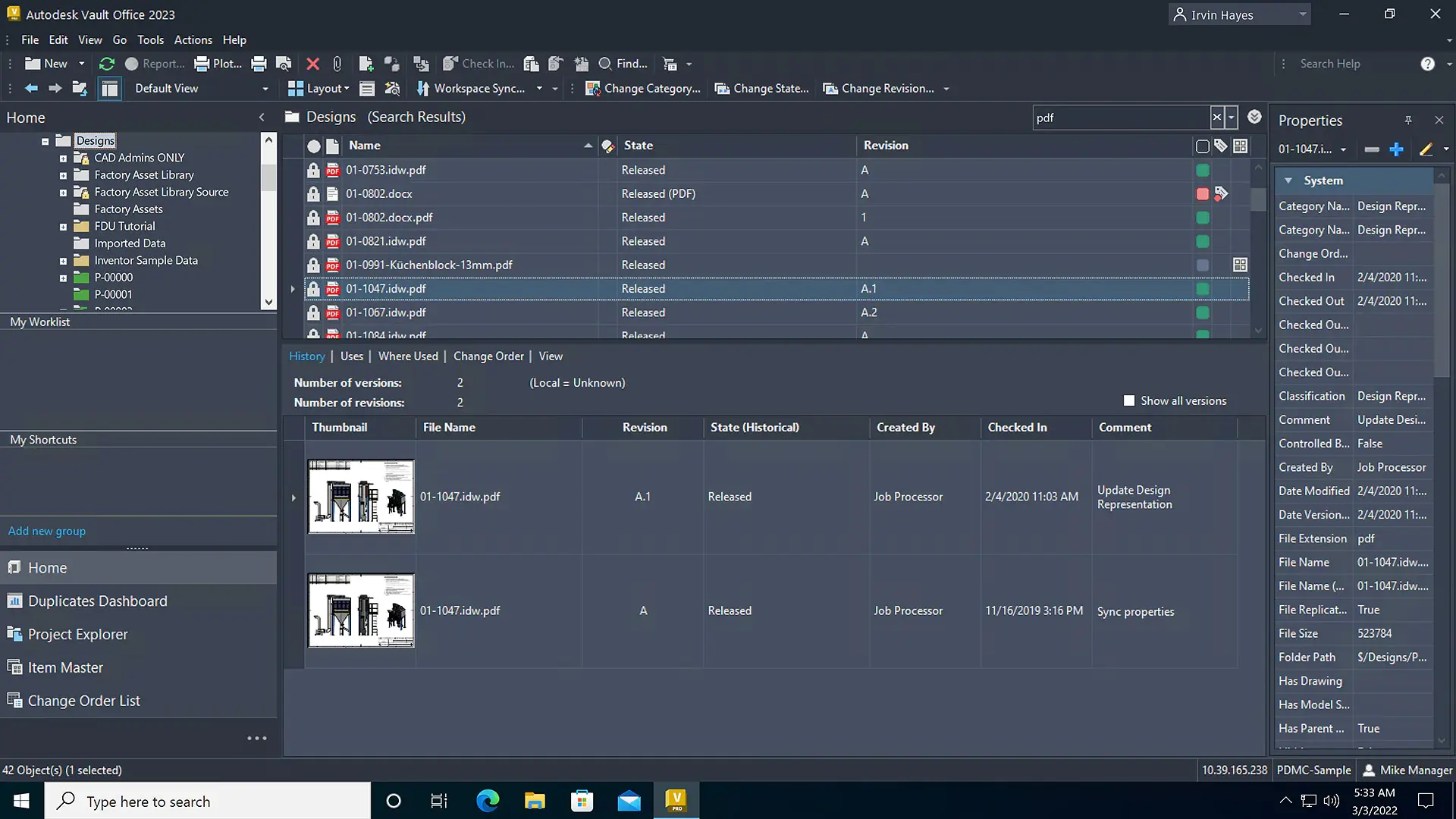The height and width of the screenshot is (819, 1456).
Task: Click the A.1 version thumbnail
Action: 361,497
